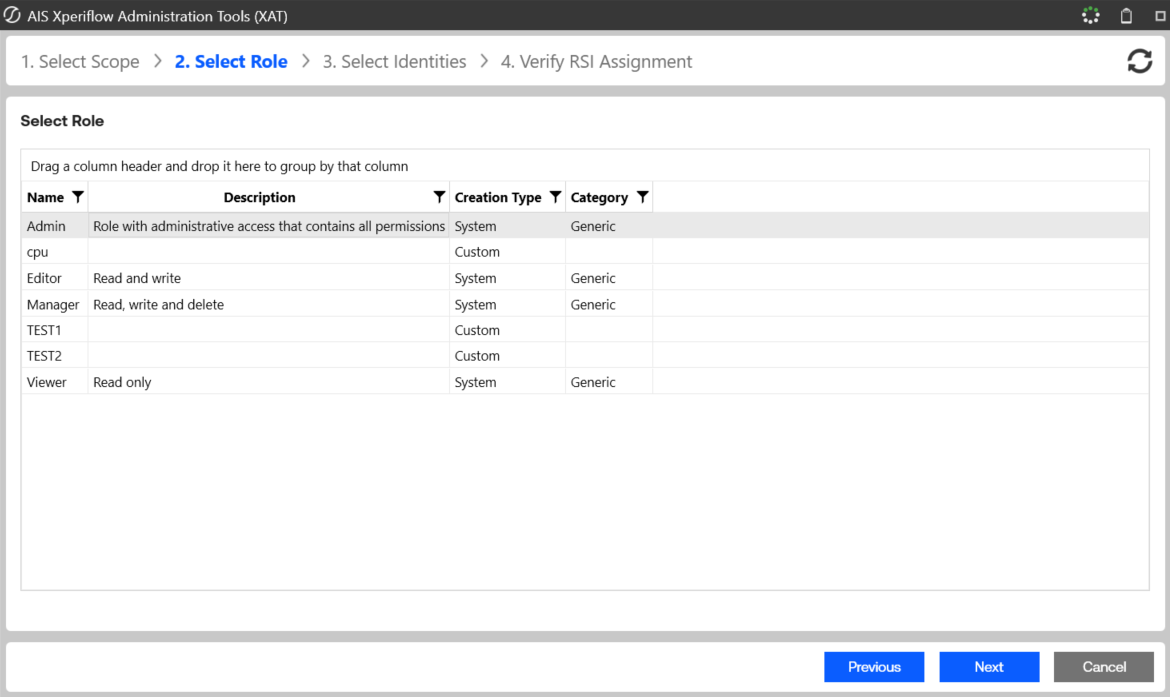Click the refresh icon at top right
Screen dimensions: 1170x697
1139,61
